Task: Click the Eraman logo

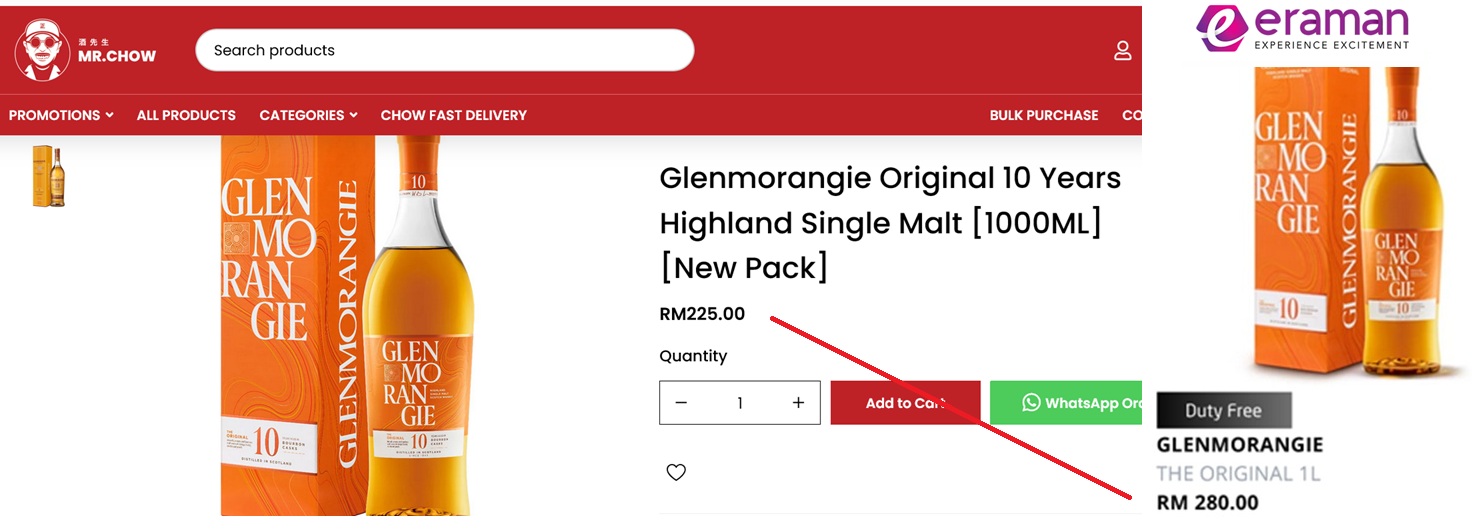Action: [x=1303, y=27]
